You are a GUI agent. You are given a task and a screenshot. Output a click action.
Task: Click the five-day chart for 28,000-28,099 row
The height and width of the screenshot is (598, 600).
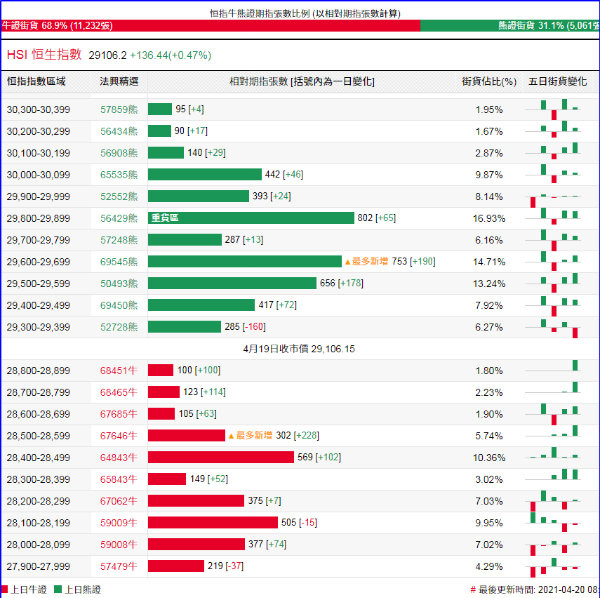coord(553,547)
